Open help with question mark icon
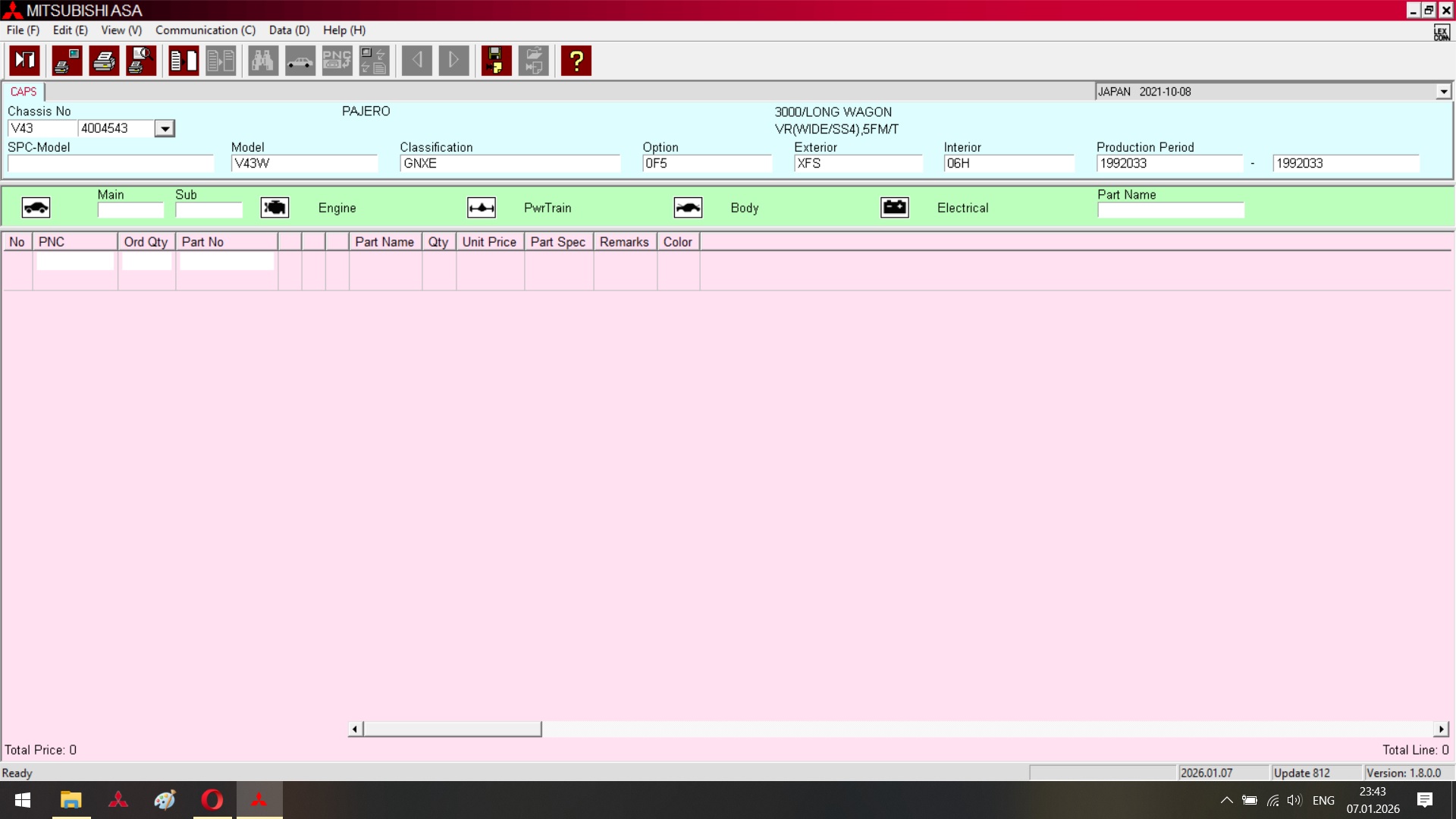The image size is (1456, 819). (x=576, y=61)
